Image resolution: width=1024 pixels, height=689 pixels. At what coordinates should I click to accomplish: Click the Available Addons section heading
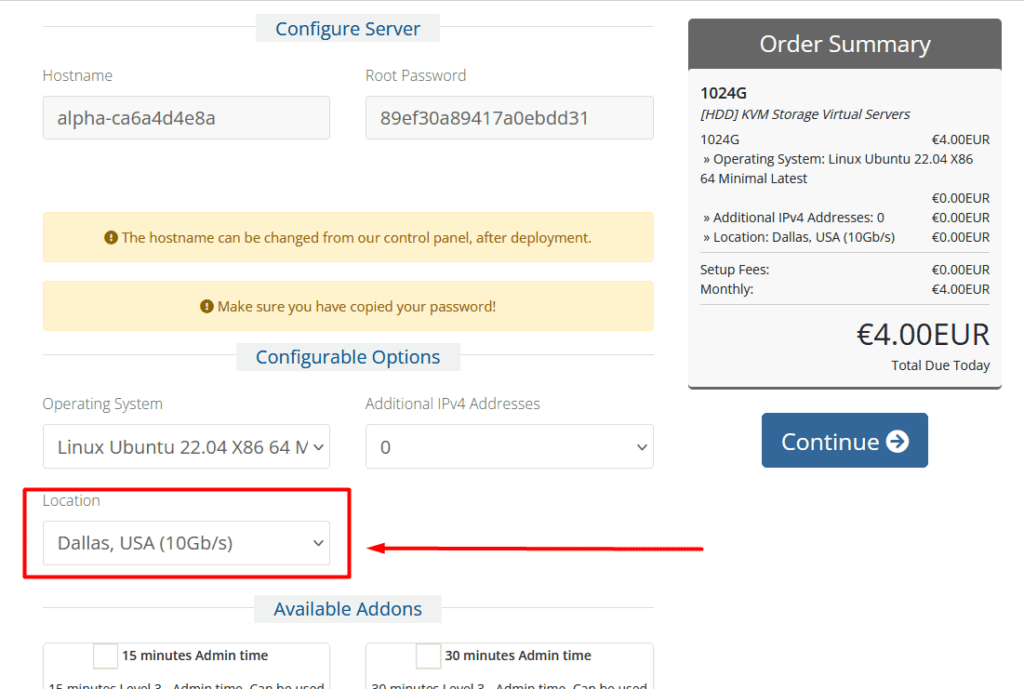pos(348,609)
